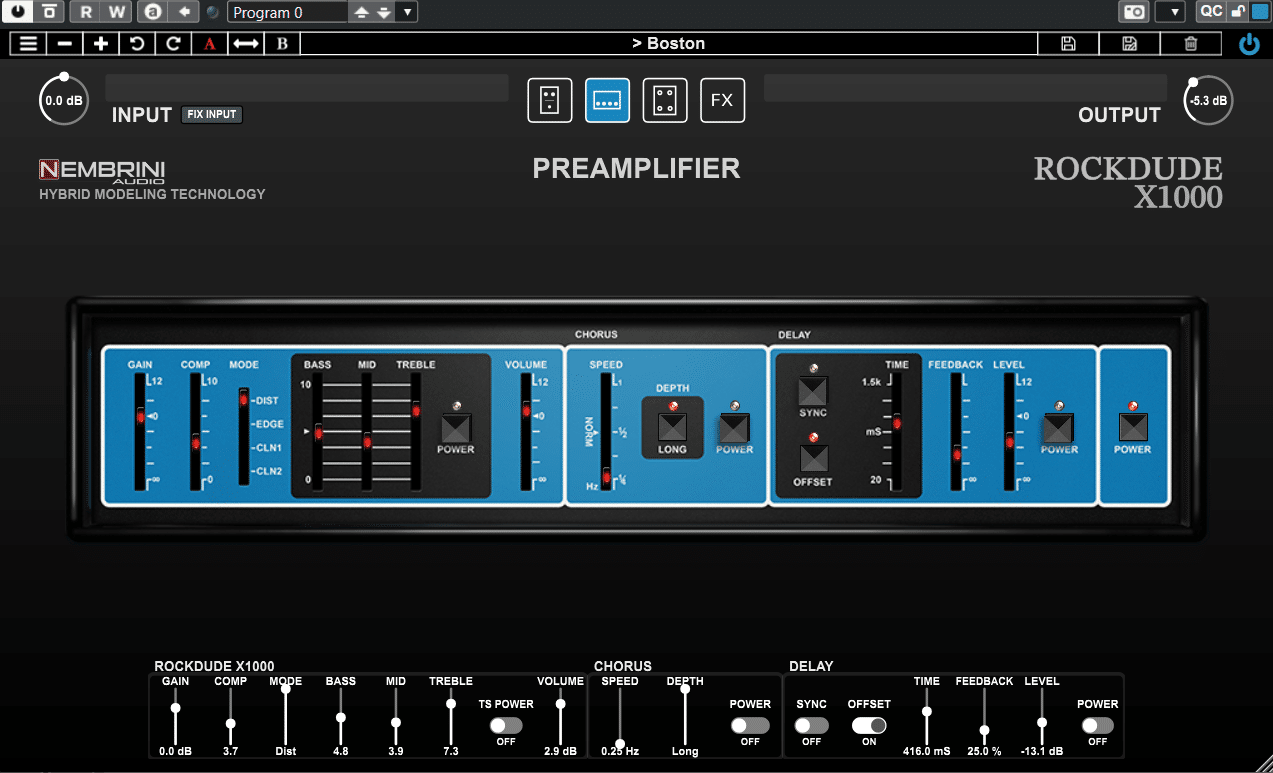1273x773 pixels.
Task: Open the Boston preset selector
Action: coord(668,44)
